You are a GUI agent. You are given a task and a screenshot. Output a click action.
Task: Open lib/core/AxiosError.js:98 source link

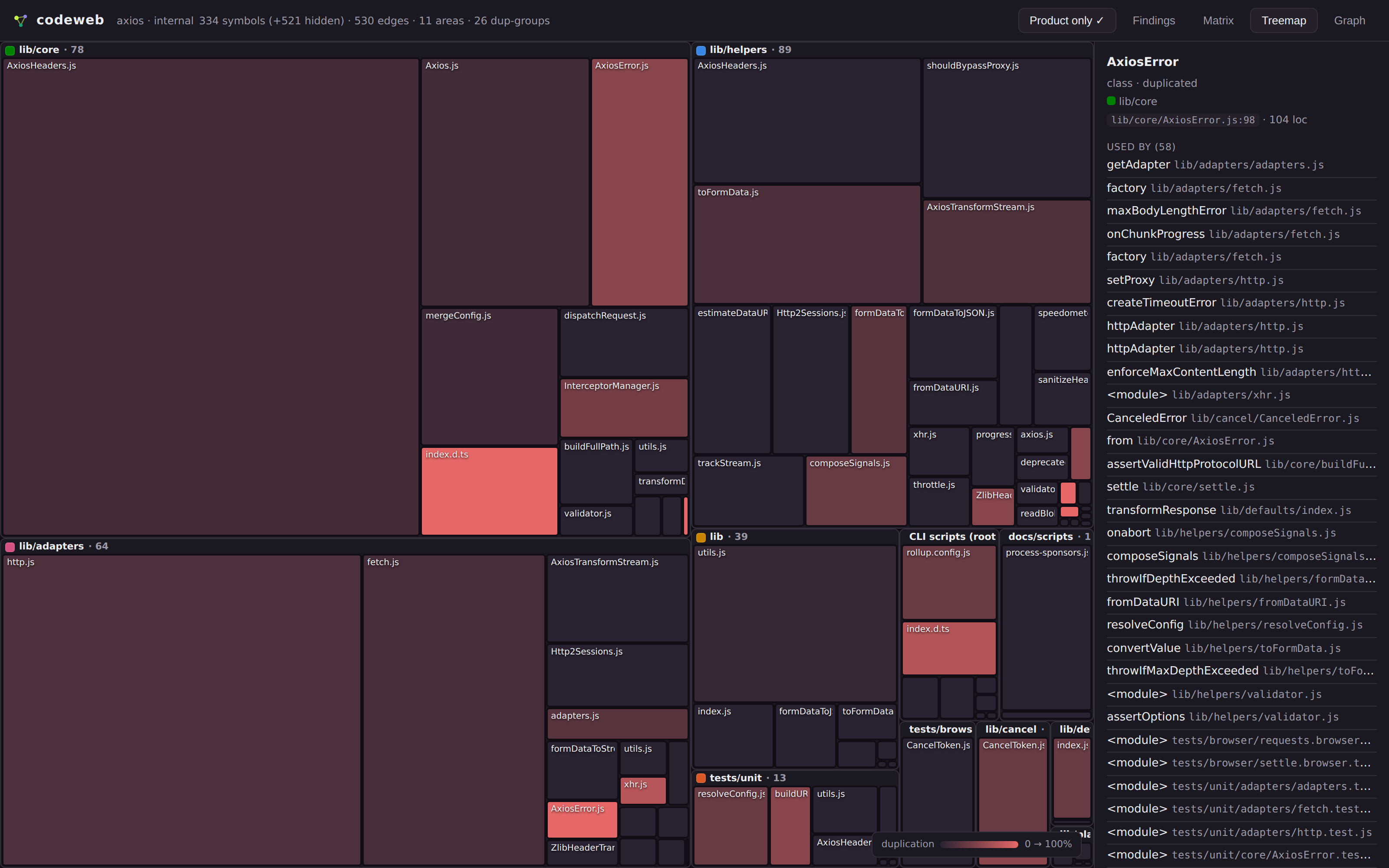pos(1182,120)
